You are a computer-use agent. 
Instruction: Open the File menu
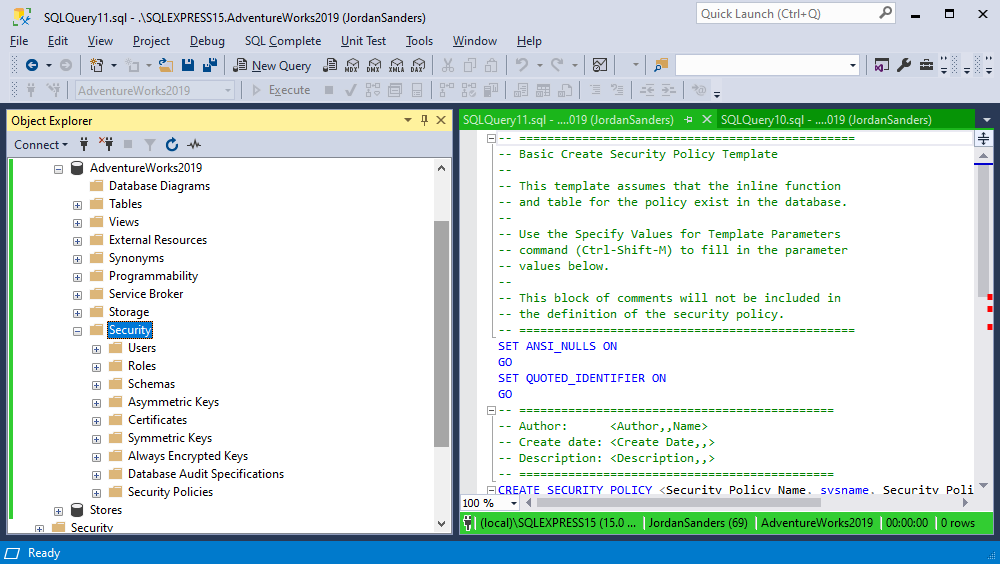19,41
